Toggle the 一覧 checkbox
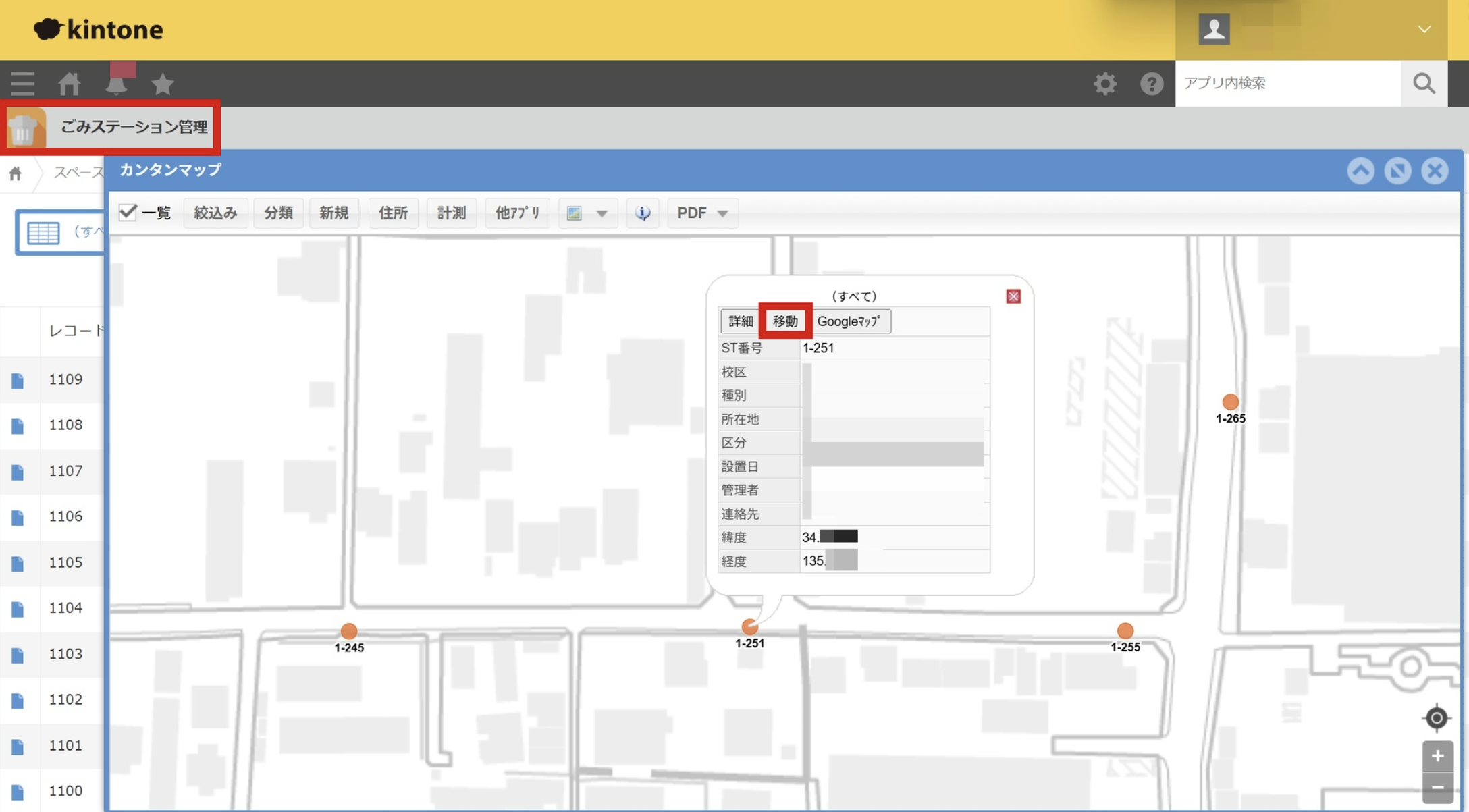This screenshot has width=1469, height=812. coord(128,213)
